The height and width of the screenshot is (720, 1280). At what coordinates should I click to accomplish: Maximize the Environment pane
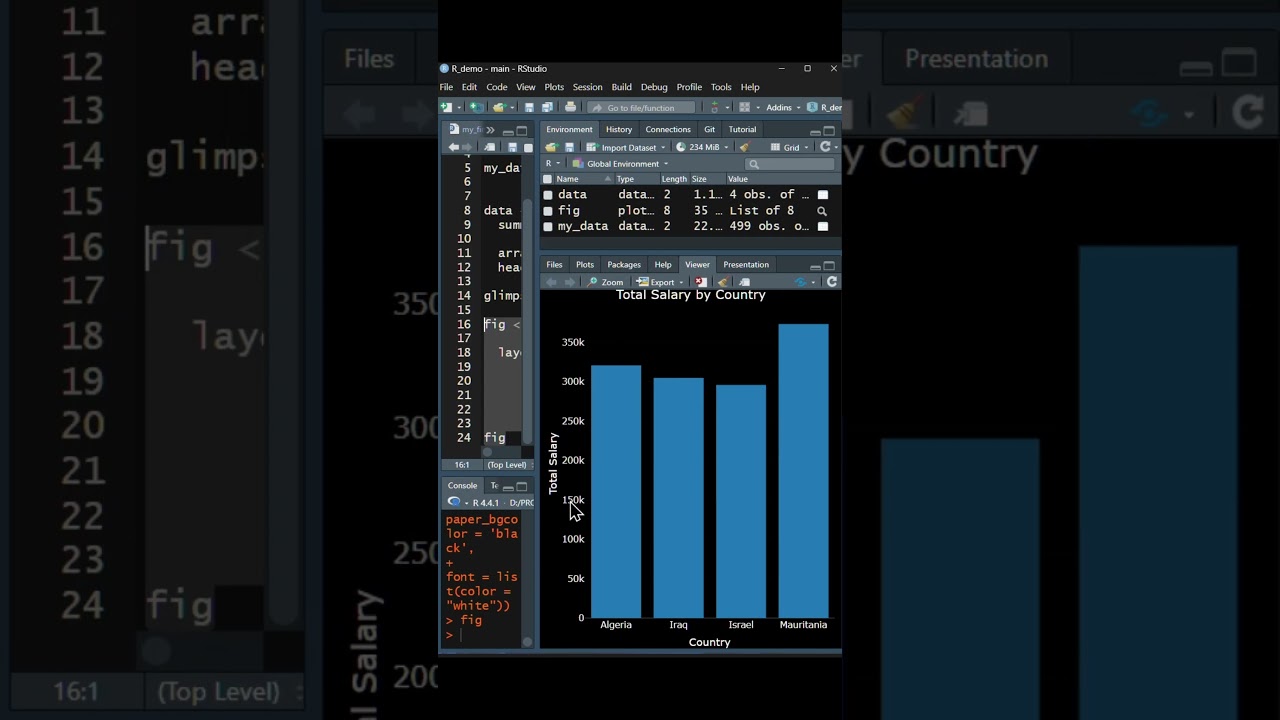(829, 131)
